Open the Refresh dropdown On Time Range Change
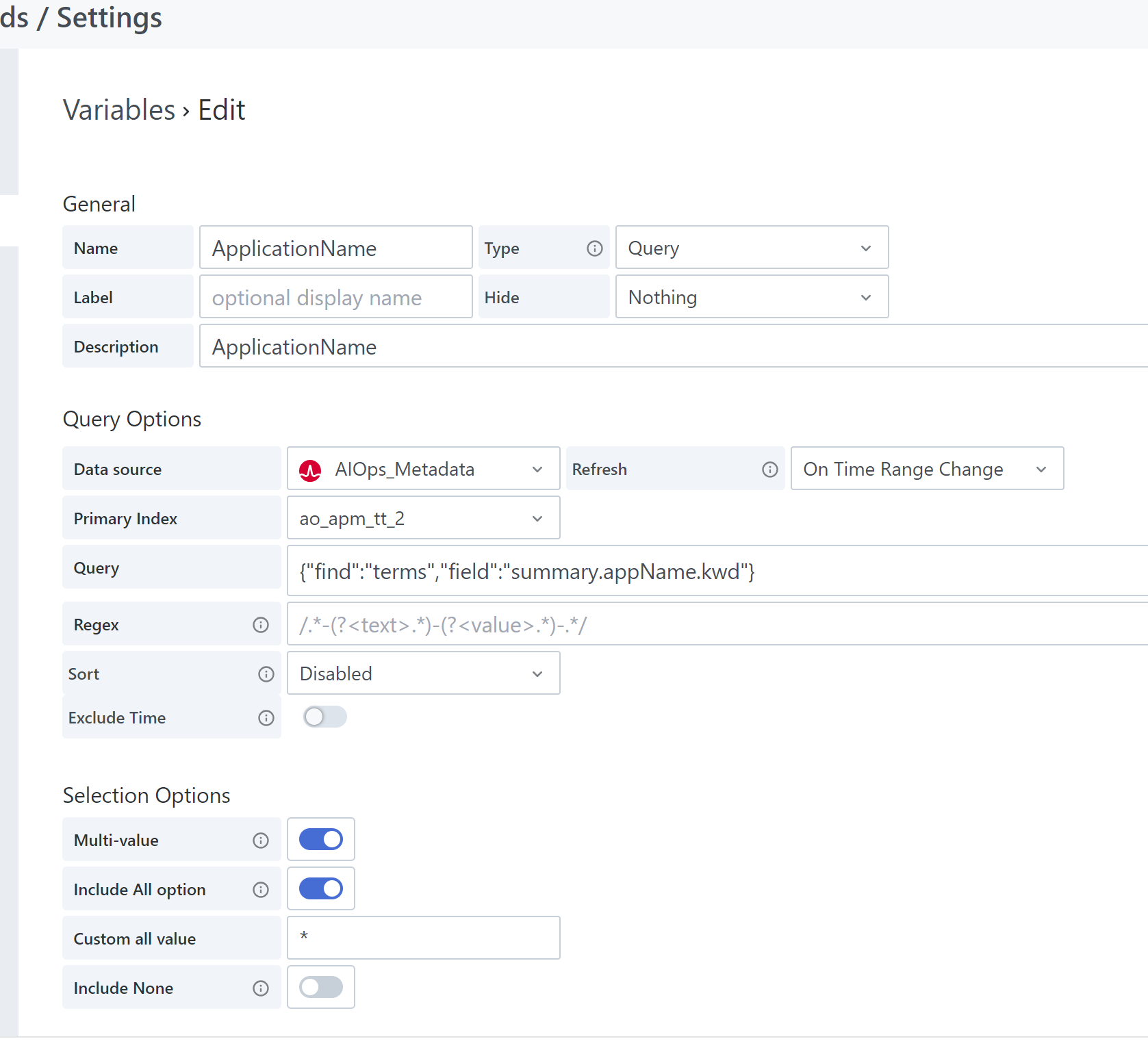Viewport: 1148px width, 1052px height. tap(926, 469)
